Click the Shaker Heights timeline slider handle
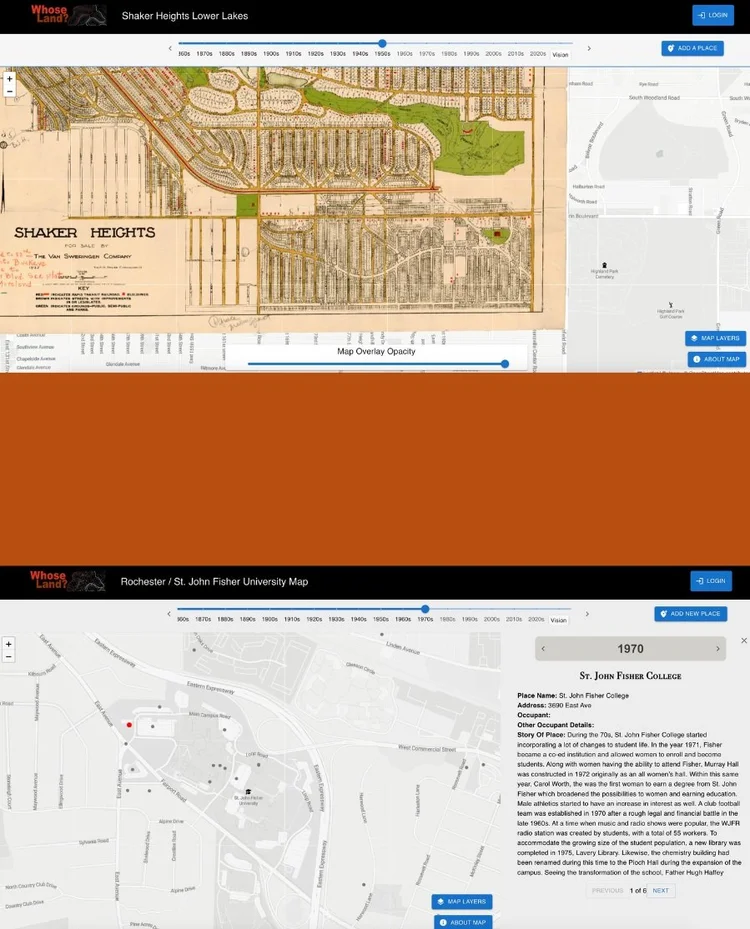750x929 pixels. pos(382,43)
